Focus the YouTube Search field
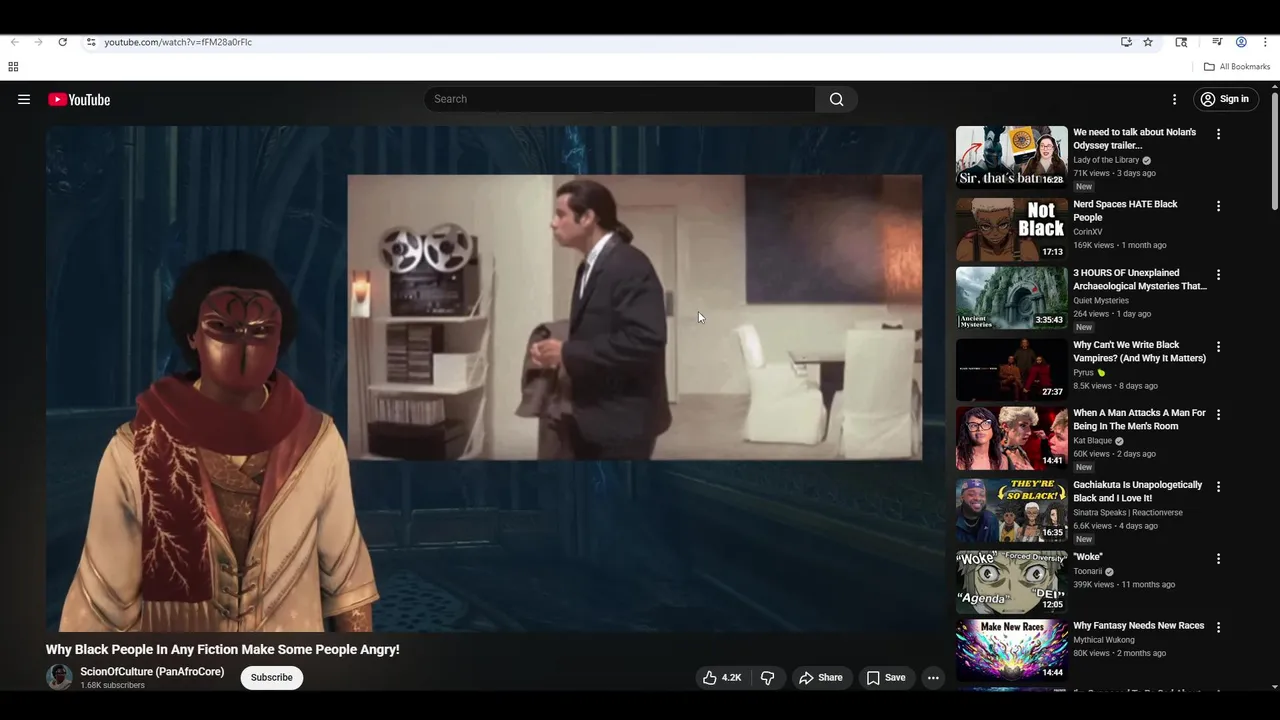The height and width of the screenshot is (720, 1280). point(620,99)
